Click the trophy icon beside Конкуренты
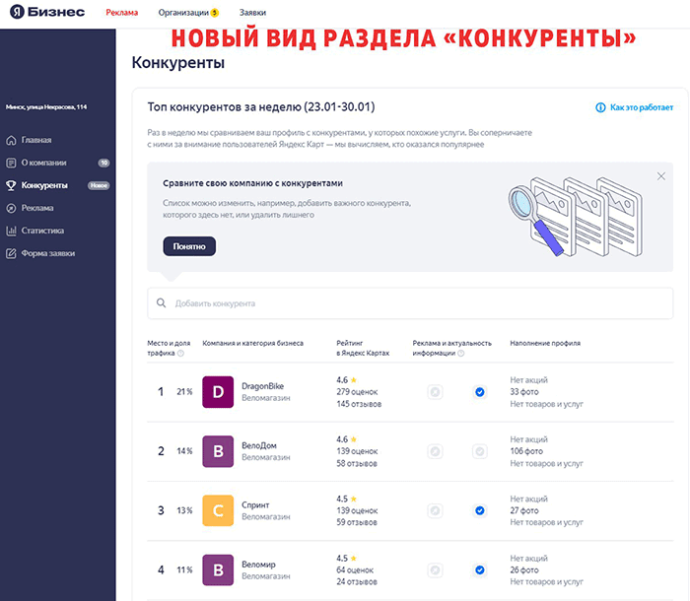Screen dimensions: 690x601 (11, 185)
